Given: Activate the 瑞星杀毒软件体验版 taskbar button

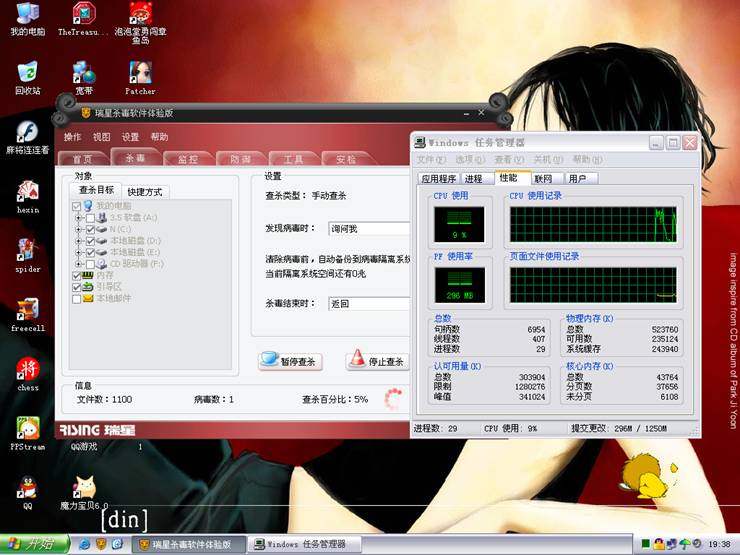Looking at the screenshot, I should pyautogui.click(x=188, y=545).
